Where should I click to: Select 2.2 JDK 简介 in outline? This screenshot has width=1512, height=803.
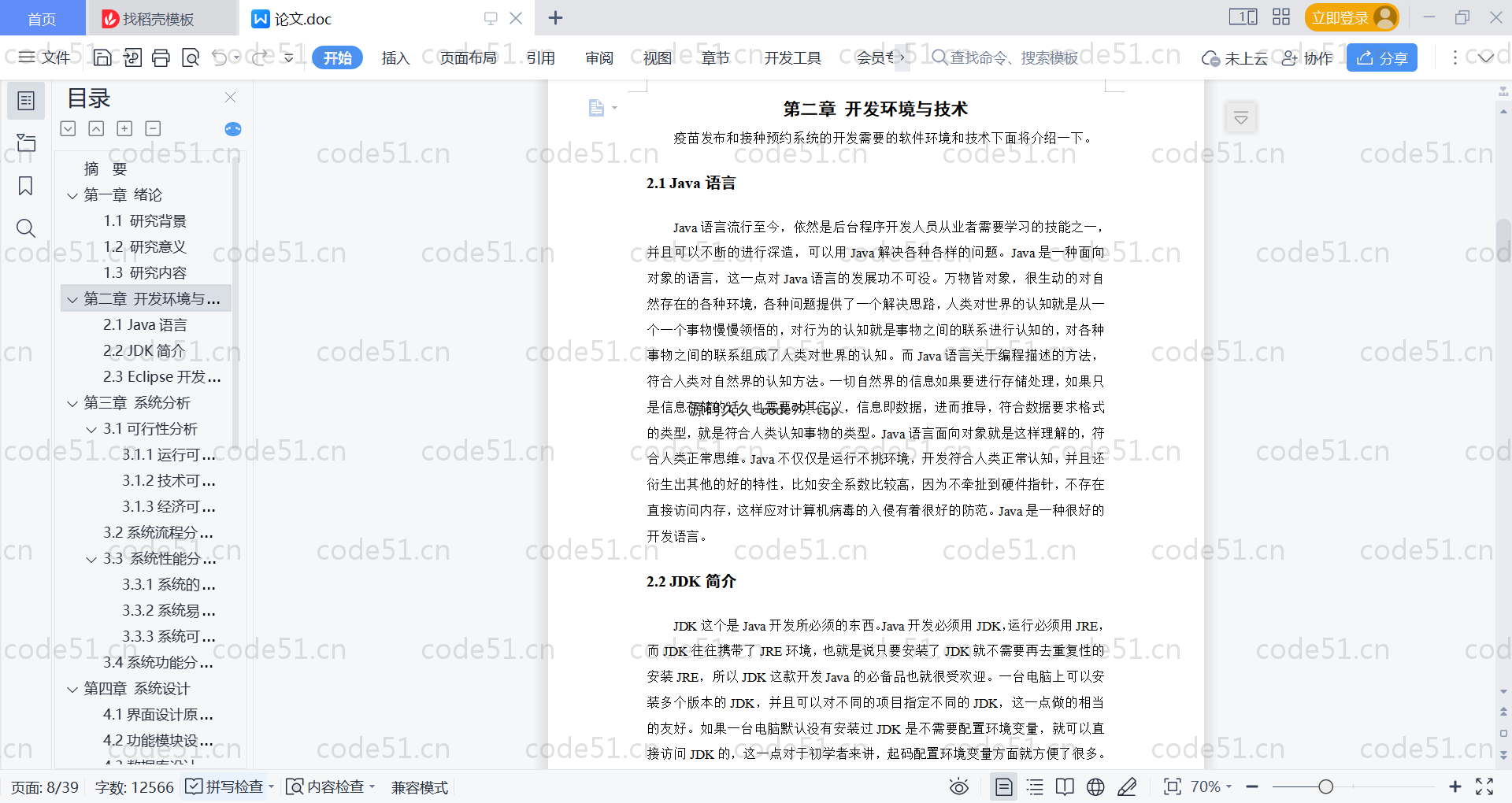click(144, 350)
